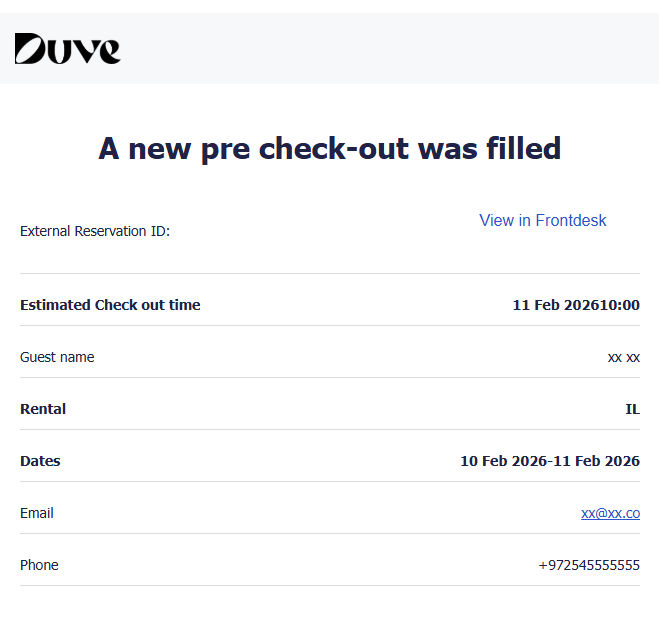Click the 10 Feb 2026 start date
This screenshot has width=659, height=640.
pos(500,461)
